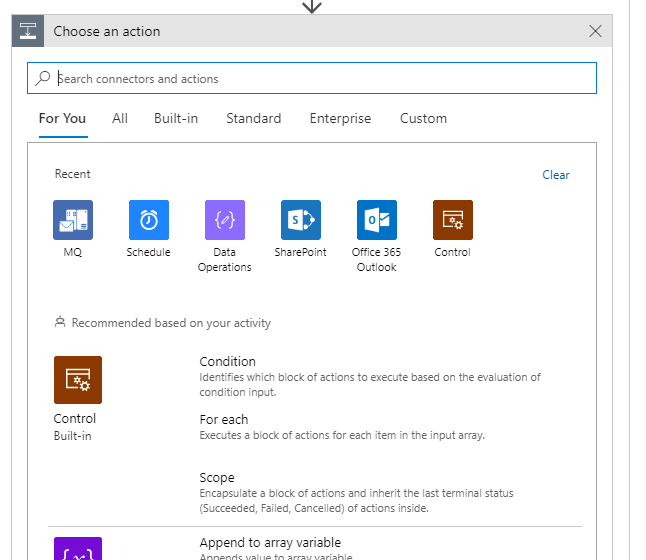
Task: Open the Built-in tab
Action: 176,118
